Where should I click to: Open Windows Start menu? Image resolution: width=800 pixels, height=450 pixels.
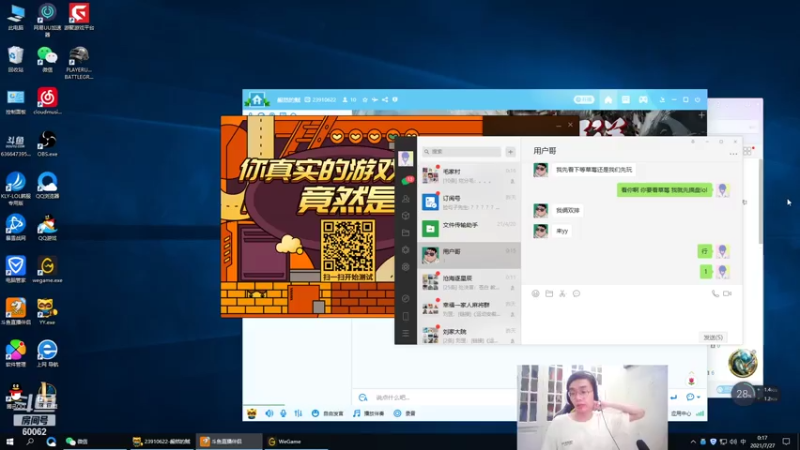coord(10,441)
